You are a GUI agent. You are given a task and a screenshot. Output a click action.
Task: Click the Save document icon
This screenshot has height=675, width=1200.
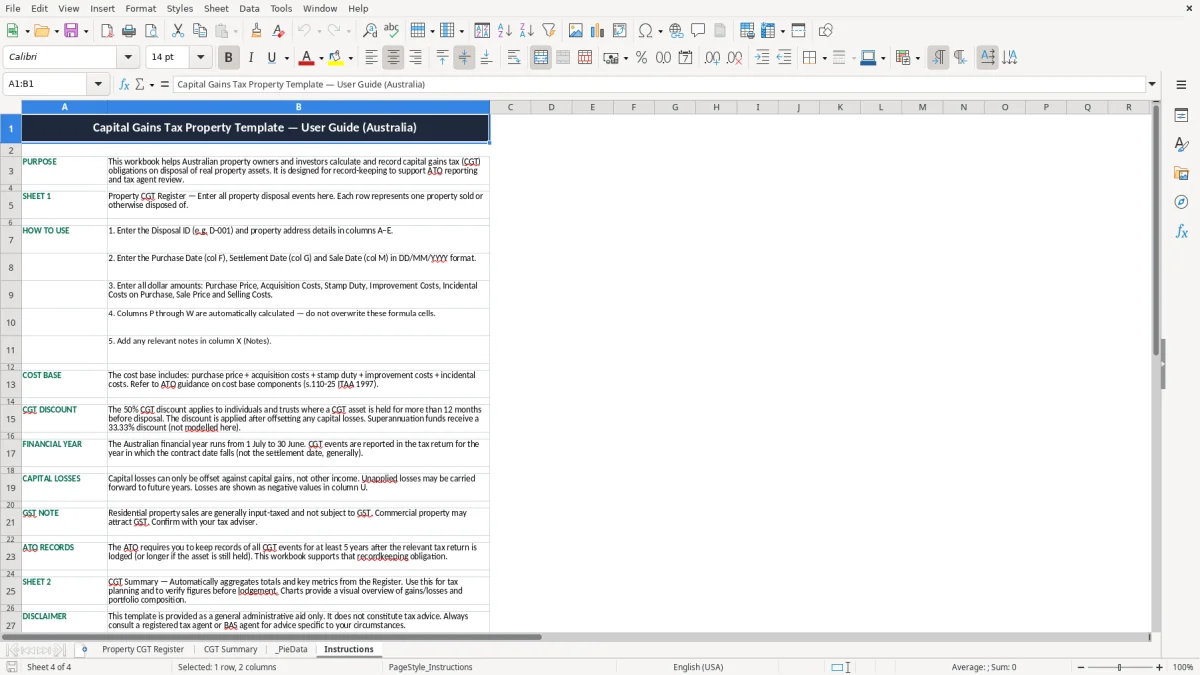71,31
